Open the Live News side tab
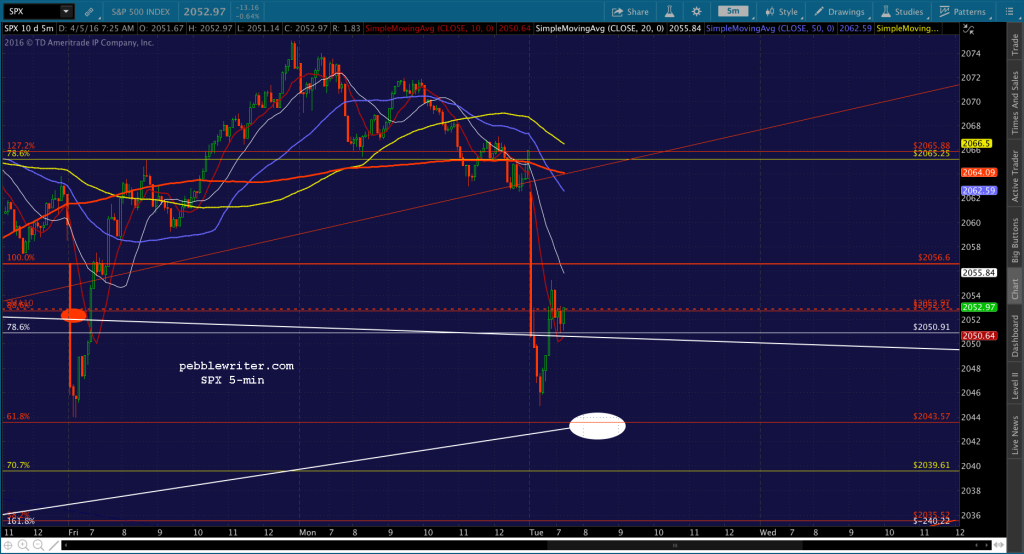The height and width of the screenshot is (554, 1024). (1015, 435)
